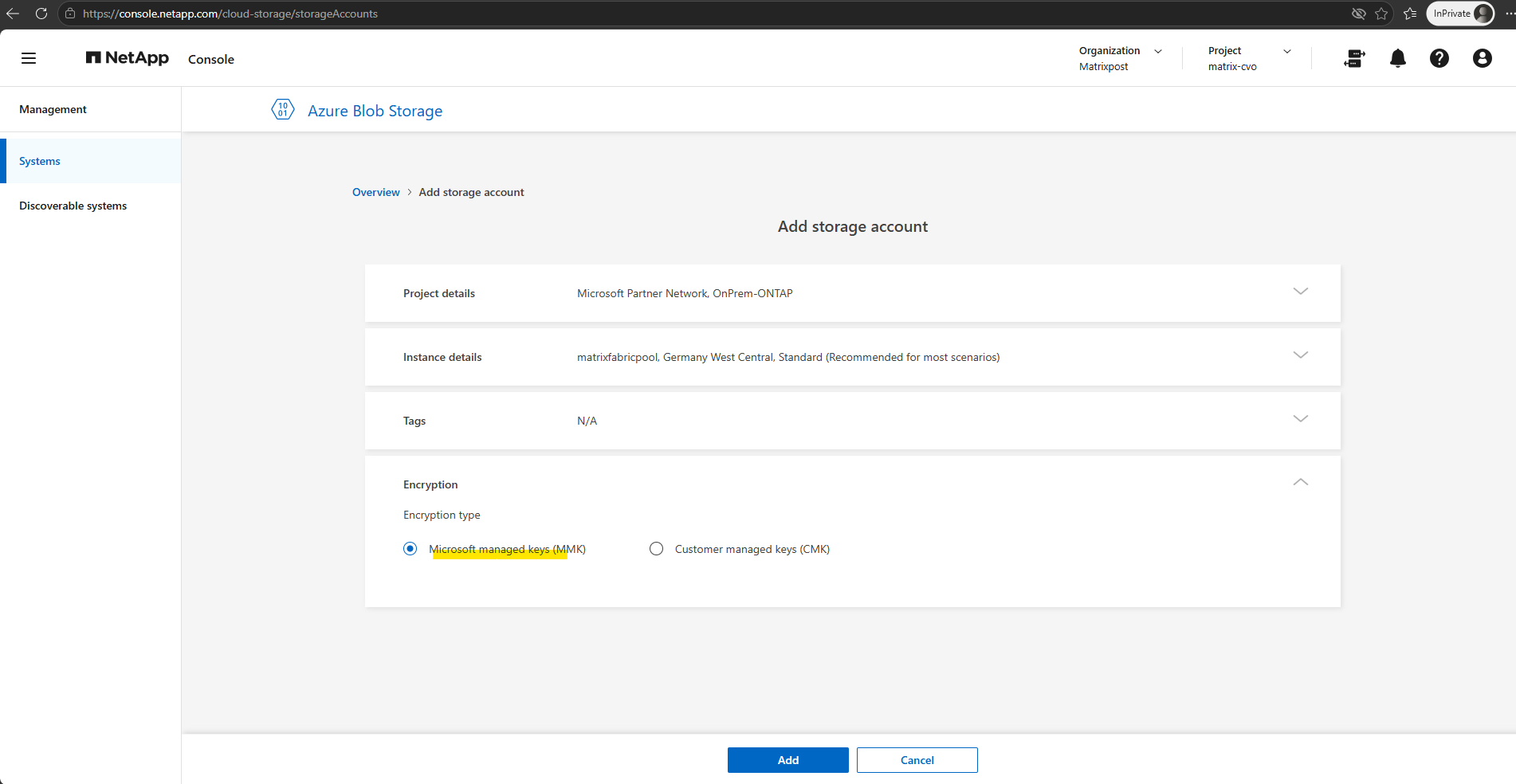This screenshot has width=1516, height=784.
Task: Open the help question mark icon
Action: coord(1439,58)
